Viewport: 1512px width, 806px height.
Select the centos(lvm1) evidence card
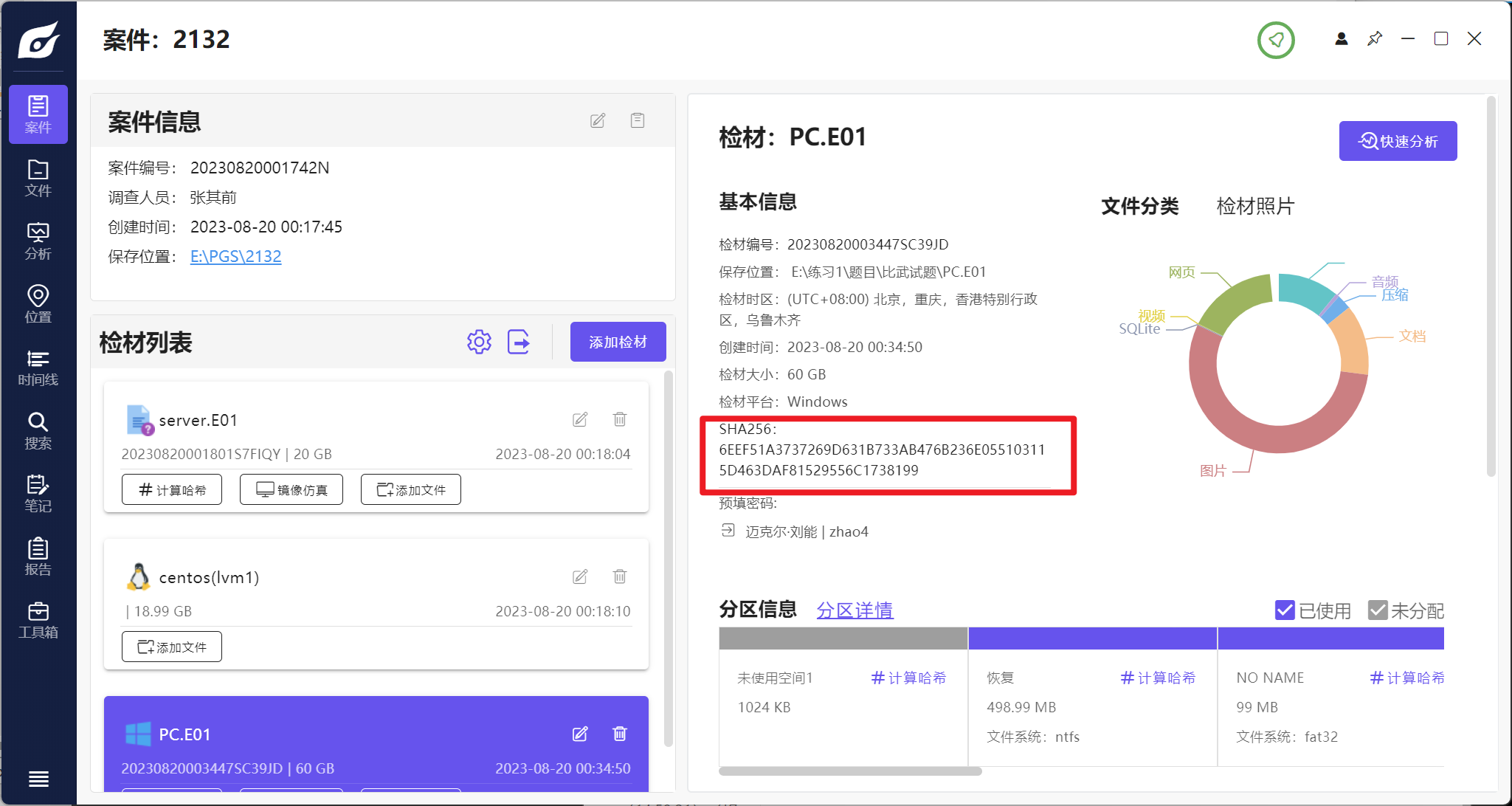pos(376,604)
